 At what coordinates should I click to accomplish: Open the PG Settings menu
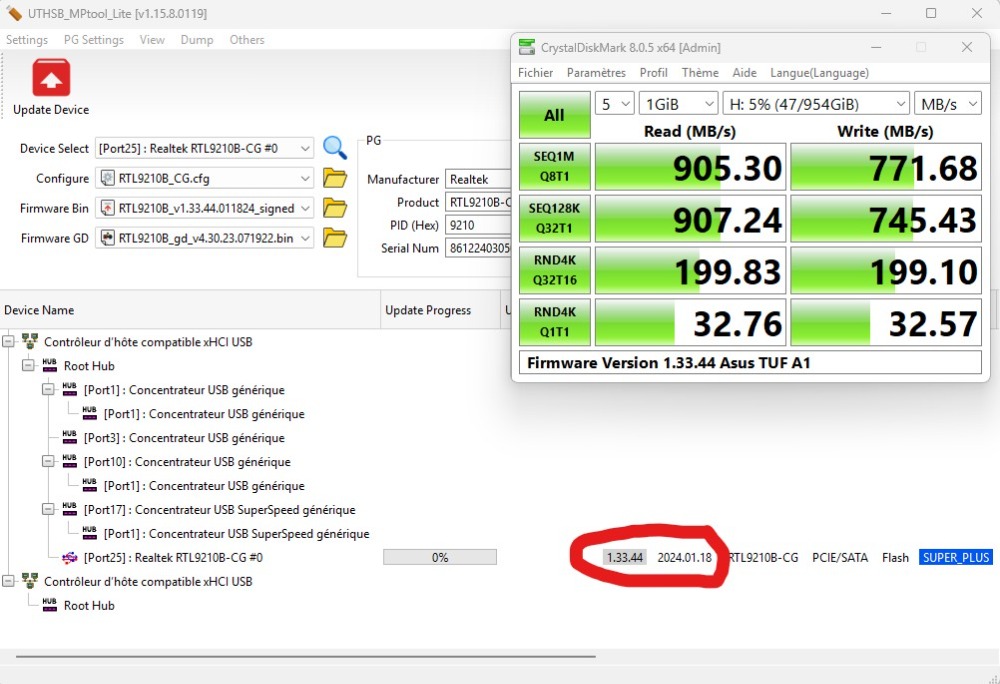click(x=93, y=40)
